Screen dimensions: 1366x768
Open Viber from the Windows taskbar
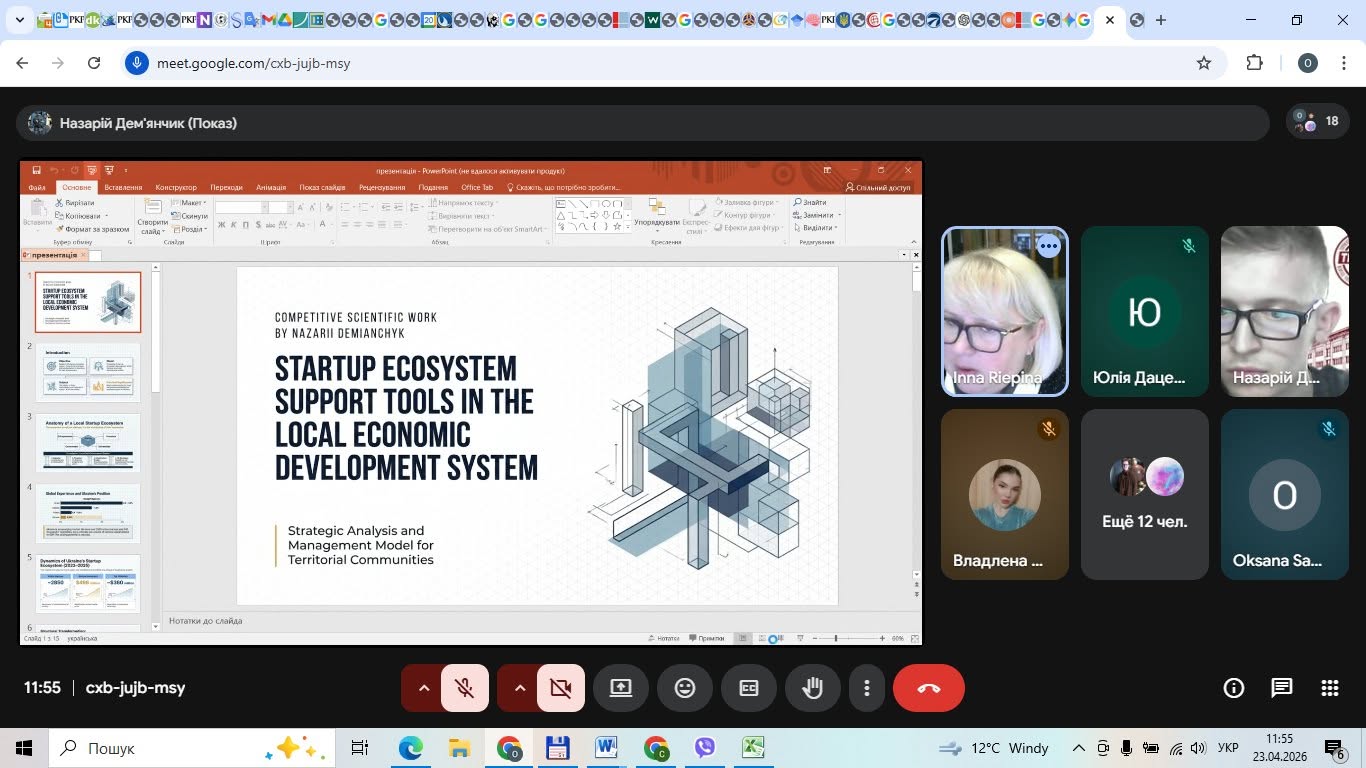pyautogui.click(x=705, y=748)
